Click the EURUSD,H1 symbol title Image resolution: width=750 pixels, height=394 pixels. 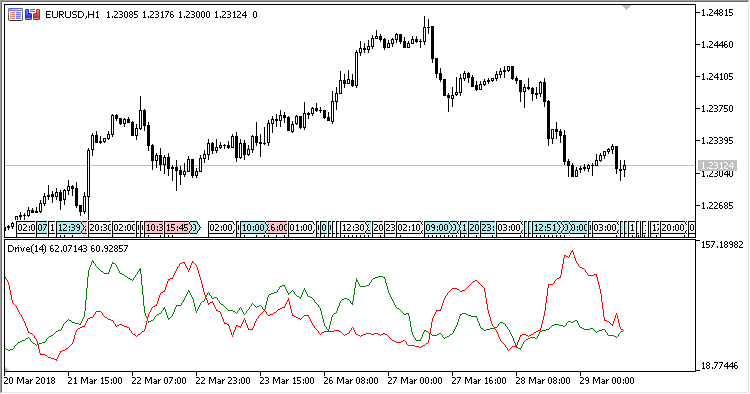tap(72, 15)
